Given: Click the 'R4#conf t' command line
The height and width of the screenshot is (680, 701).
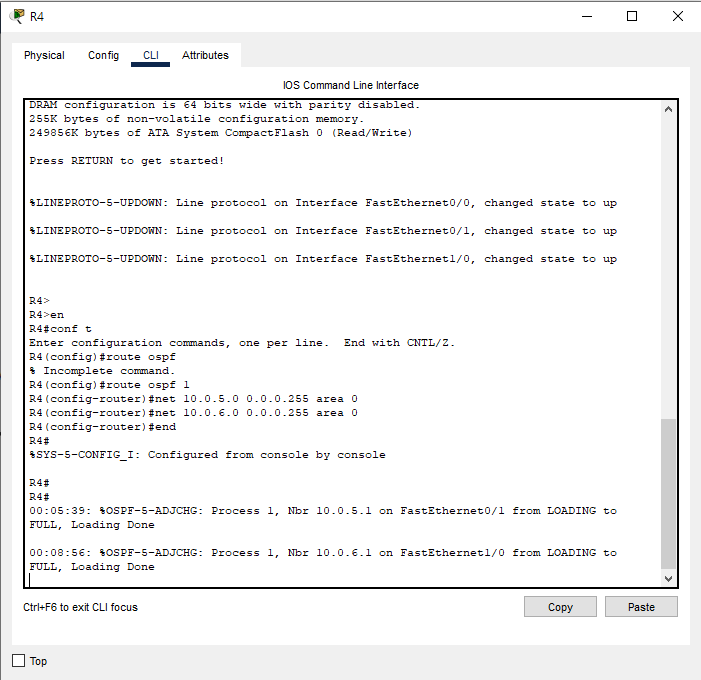Looking at the screenshot, I should point(60,329).
